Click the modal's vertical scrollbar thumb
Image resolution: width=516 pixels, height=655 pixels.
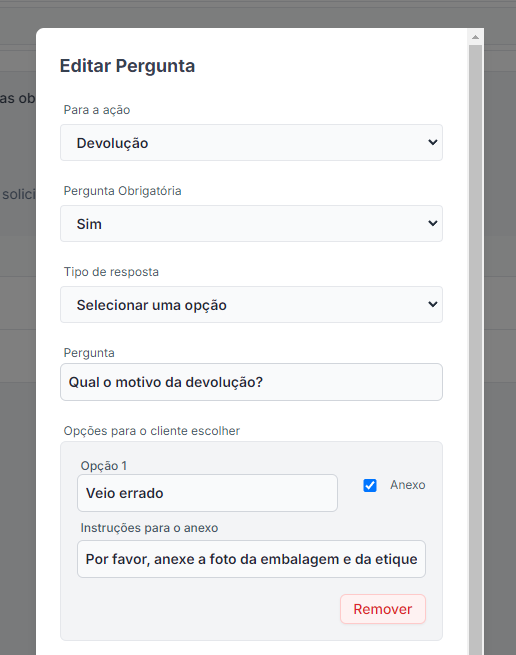click(475, 350)
